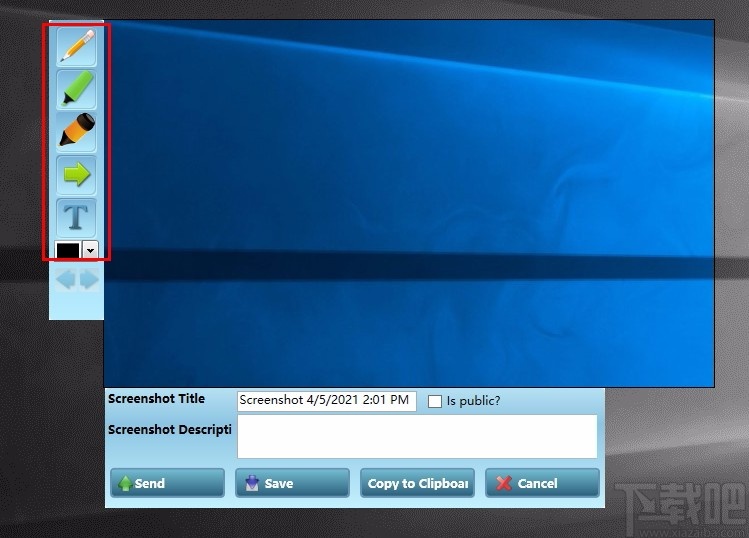This screenshot has width=749, height=538.
Task: Select the green arrow tool
Action: 76,174
